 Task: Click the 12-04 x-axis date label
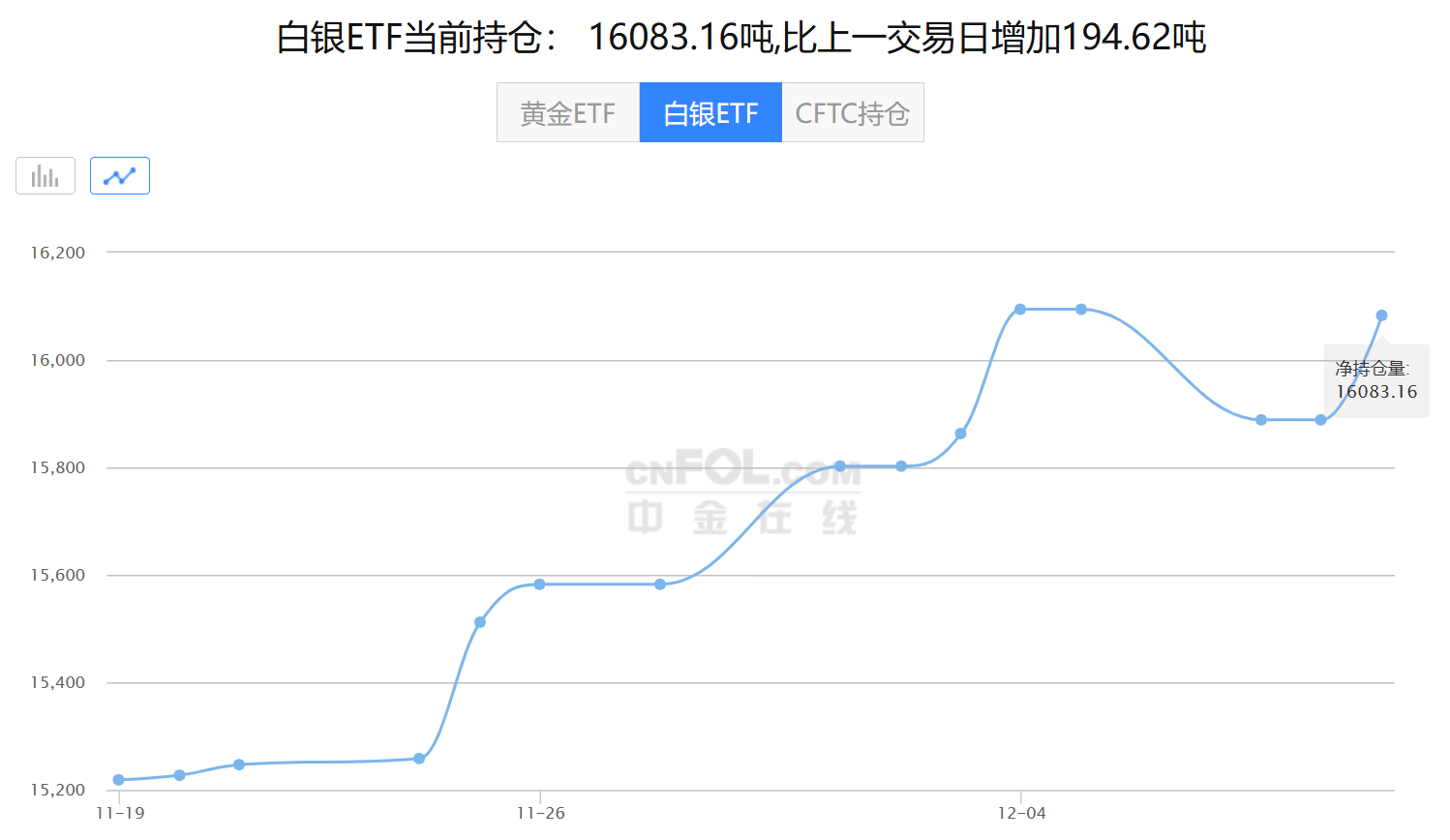coord(1021,813)
